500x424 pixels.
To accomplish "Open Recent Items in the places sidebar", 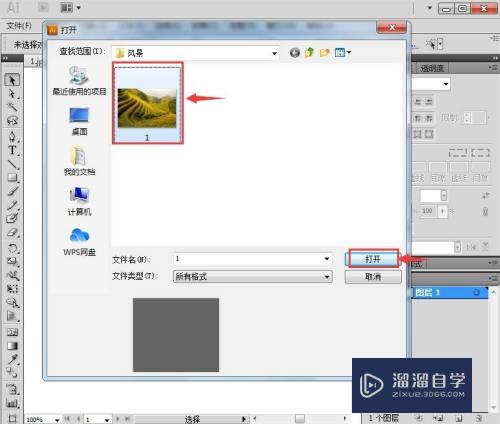I will 79,81.
